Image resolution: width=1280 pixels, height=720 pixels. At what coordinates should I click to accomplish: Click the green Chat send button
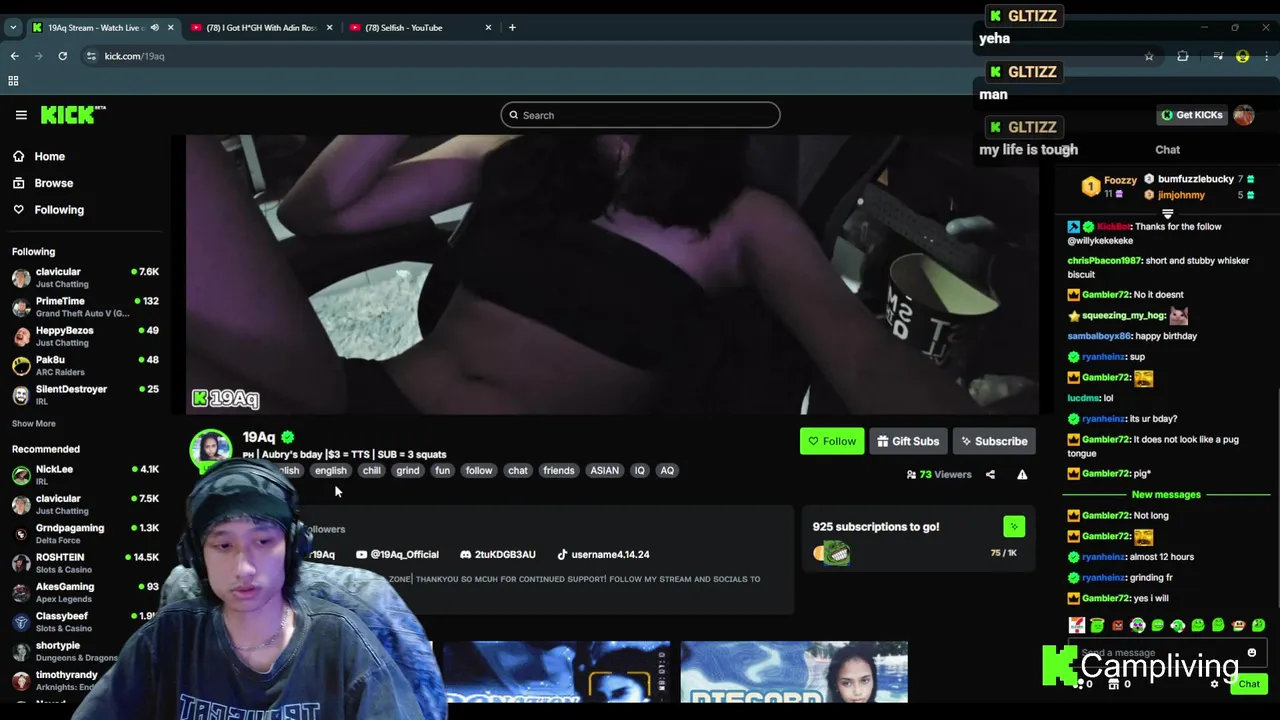(x=1249, y=684)
